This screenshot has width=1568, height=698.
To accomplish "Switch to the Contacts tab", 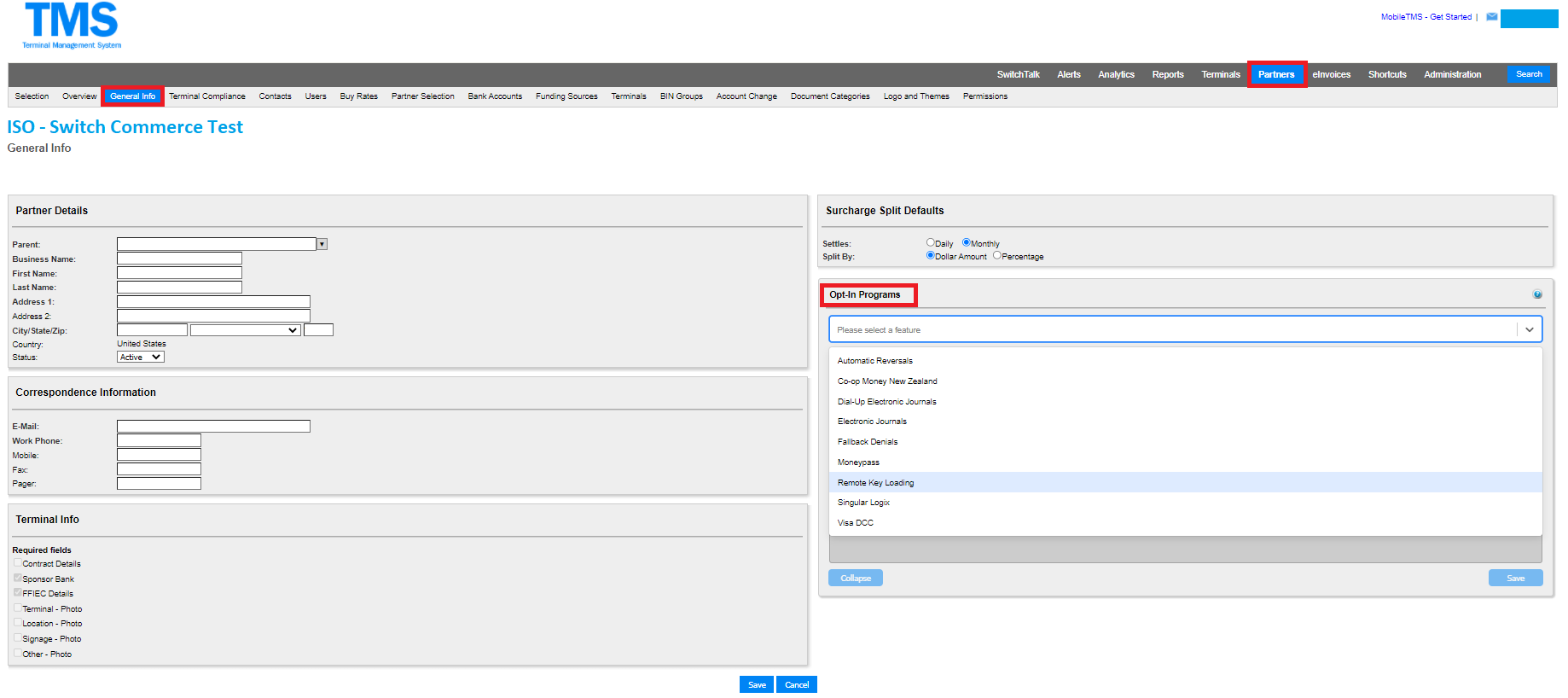I will tap(275, 96).
